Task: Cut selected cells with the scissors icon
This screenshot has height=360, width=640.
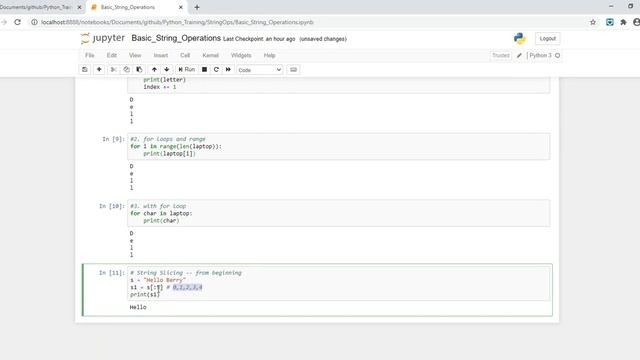Action: click(113, 70)
